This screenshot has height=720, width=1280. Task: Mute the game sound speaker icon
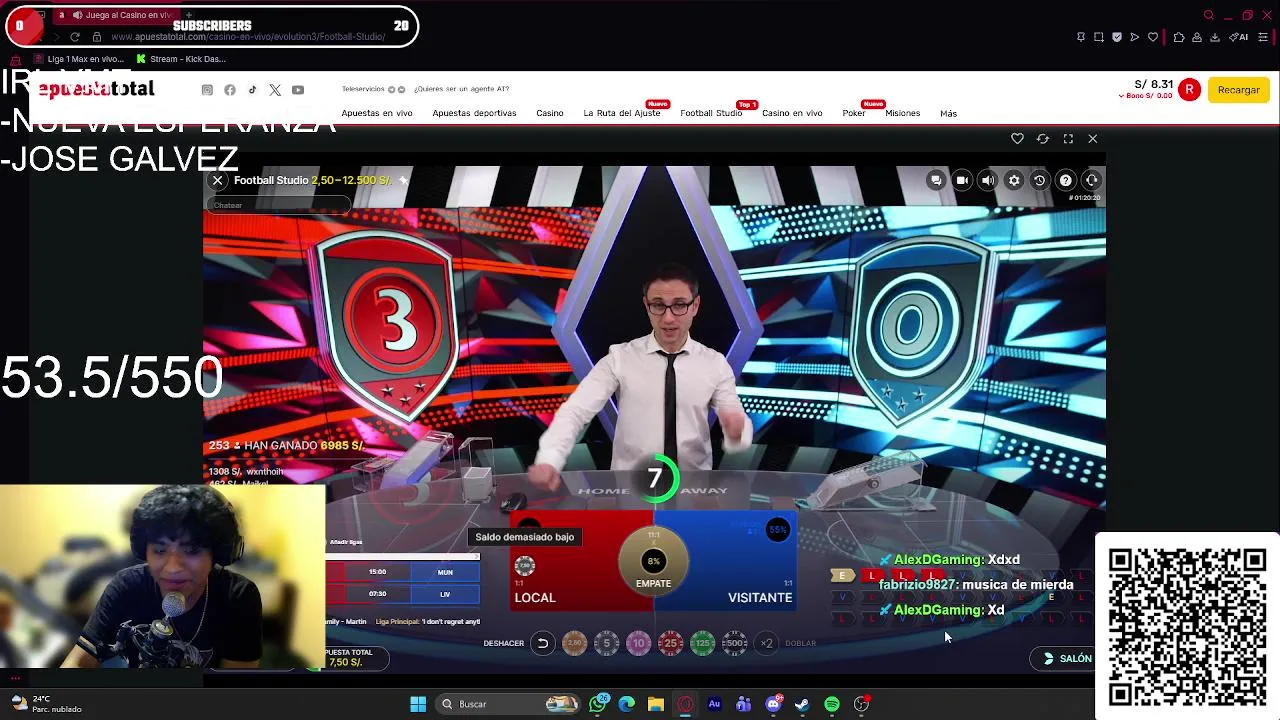coord(988,180)
